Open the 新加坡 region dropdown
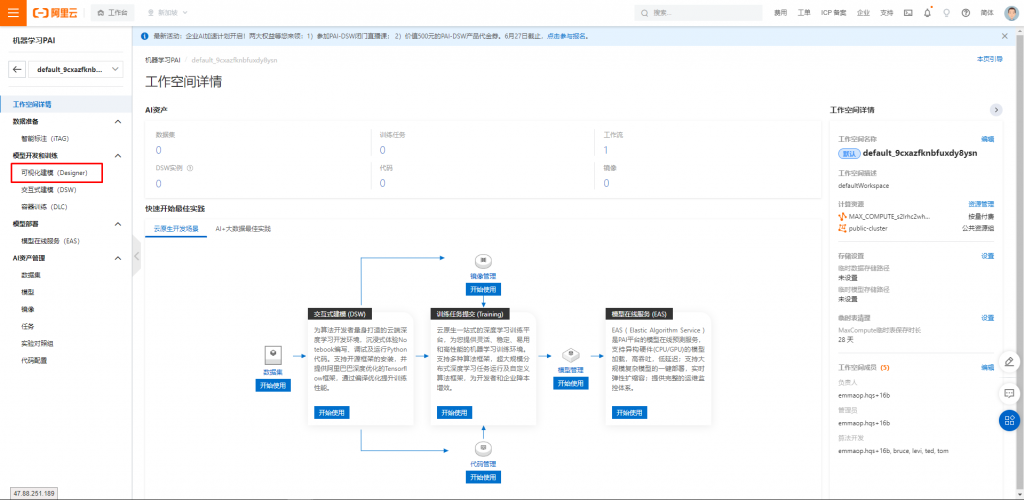The height and width of the screenshot is (500, 1024). [168, 12]
